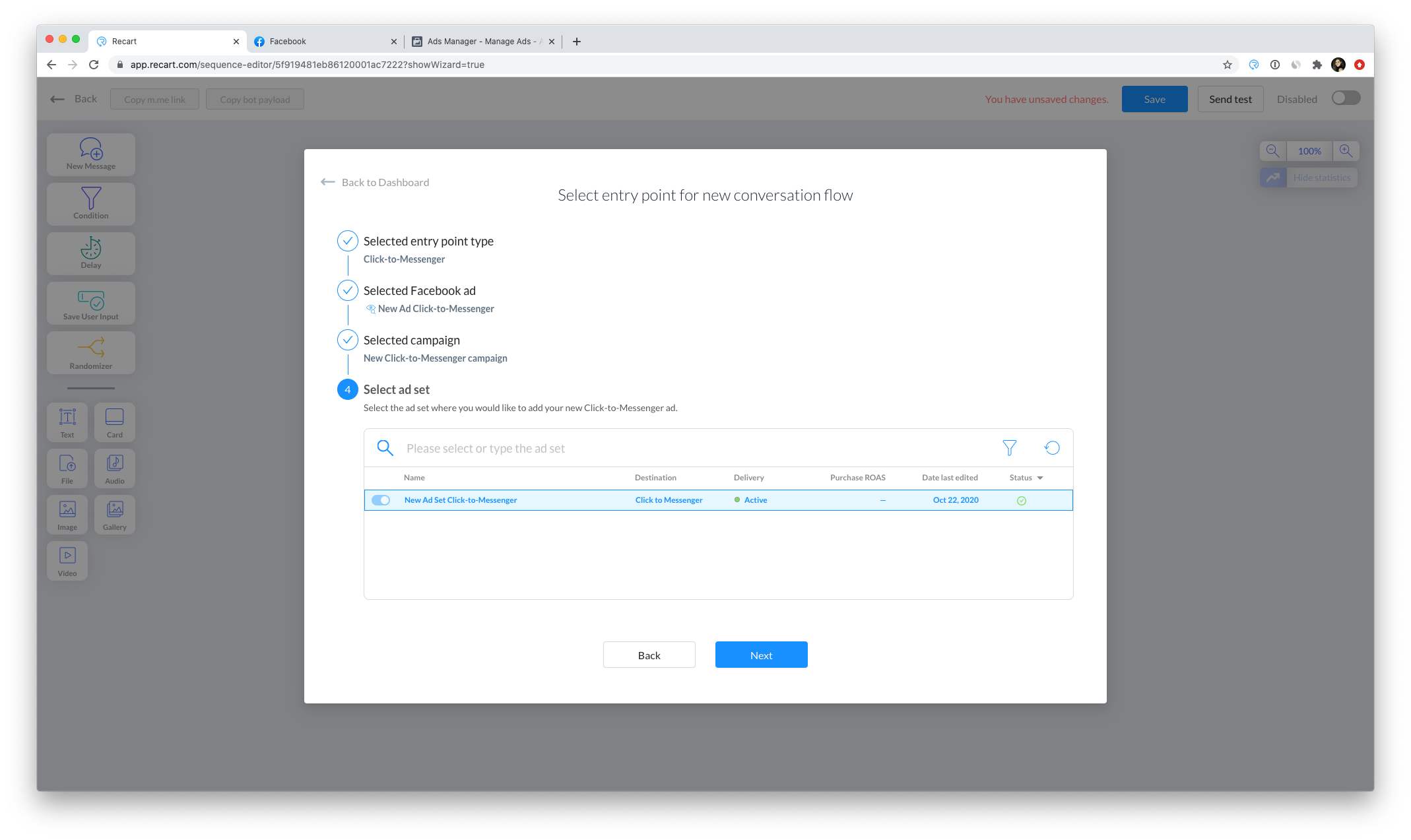The width and height of the screenshot is (1411, 840).
Task: Insert a Randomizer block
Action: (x=91, y=353)
